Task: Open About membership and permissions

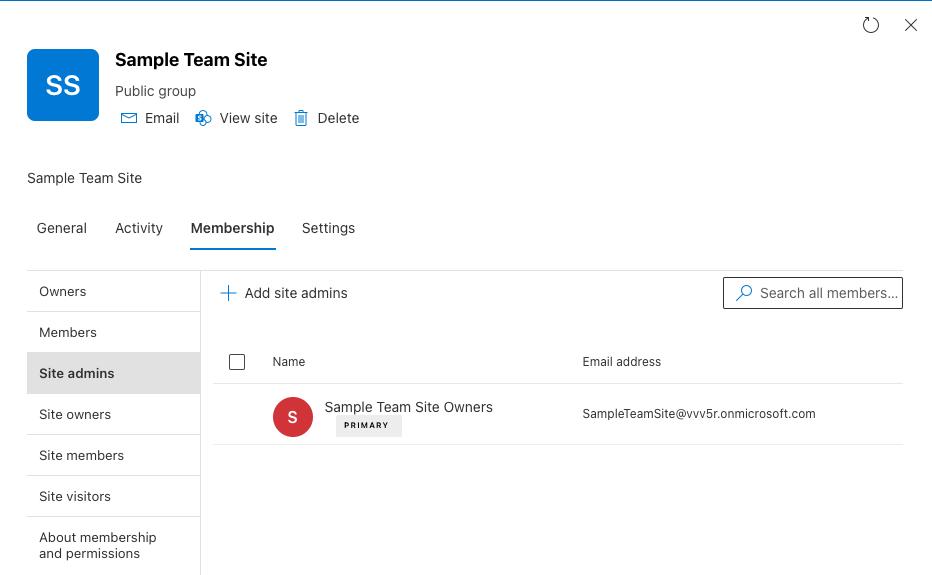Action: (x=98, y=545)
